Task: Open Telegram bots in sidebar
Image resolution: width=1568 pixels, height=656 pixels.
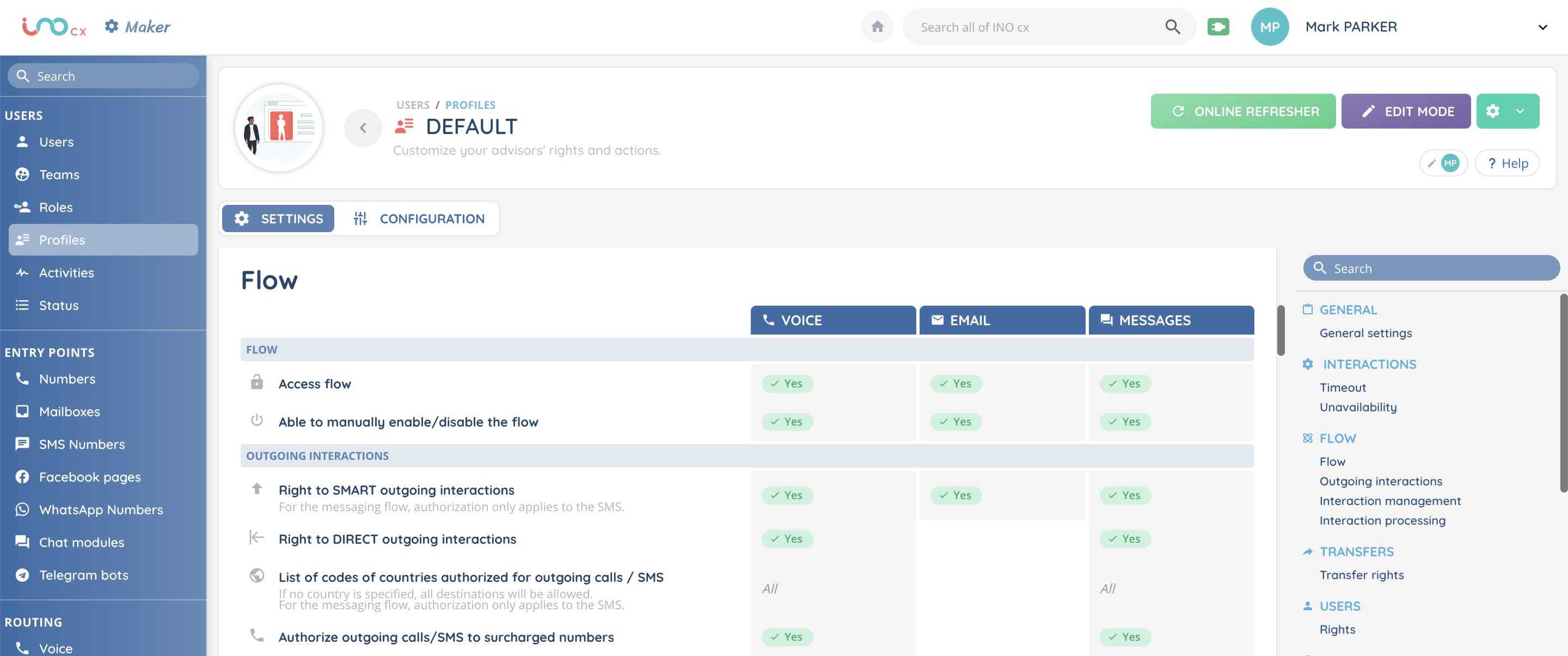Action: tap(83, 575)
